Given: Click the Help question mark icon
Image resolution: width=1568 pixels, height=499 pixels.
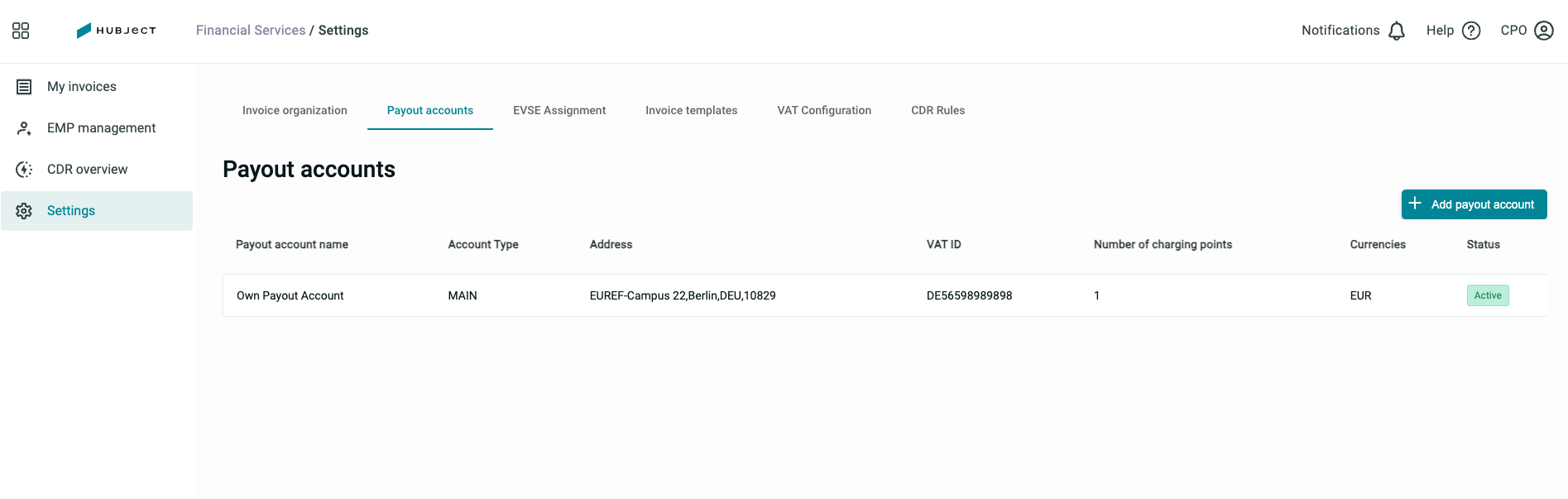Looking at the screenshot, I should (x=1471, y=31).
